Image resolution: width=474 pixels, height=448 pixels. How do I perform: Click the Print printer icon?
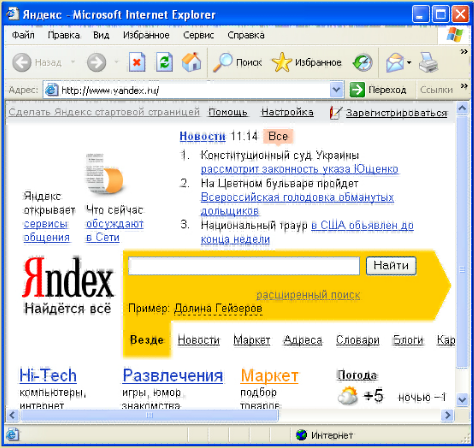(428, 63)
